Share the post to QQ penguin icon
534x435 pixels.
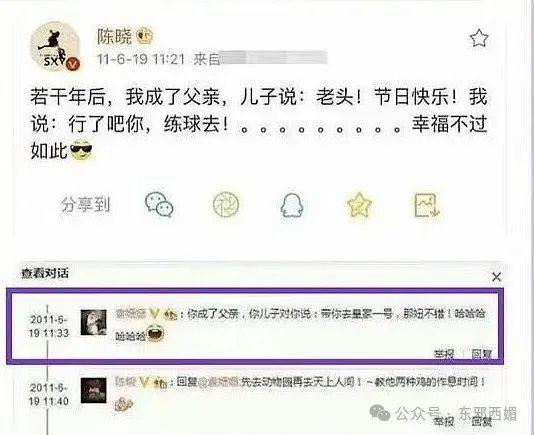292,205
